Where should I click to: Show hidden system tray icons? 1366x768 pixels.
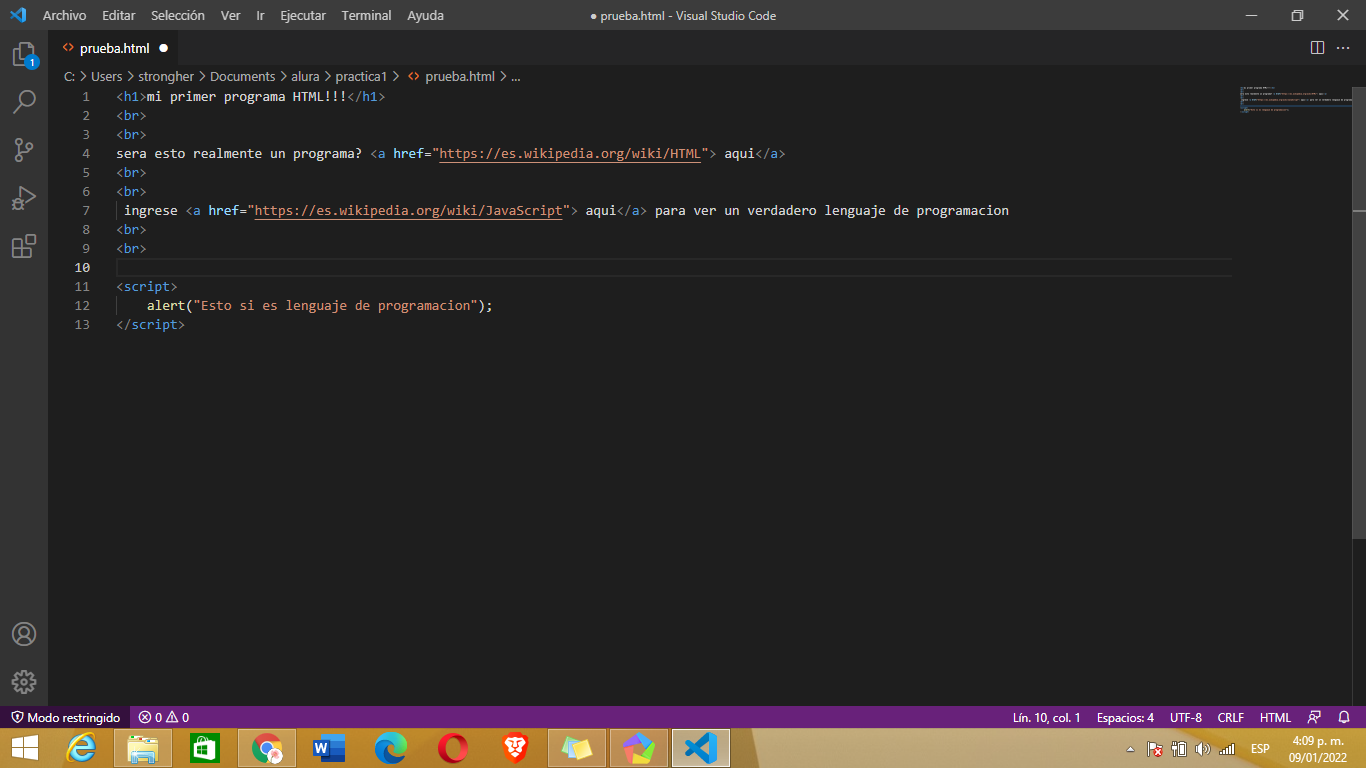(1131, 749)
